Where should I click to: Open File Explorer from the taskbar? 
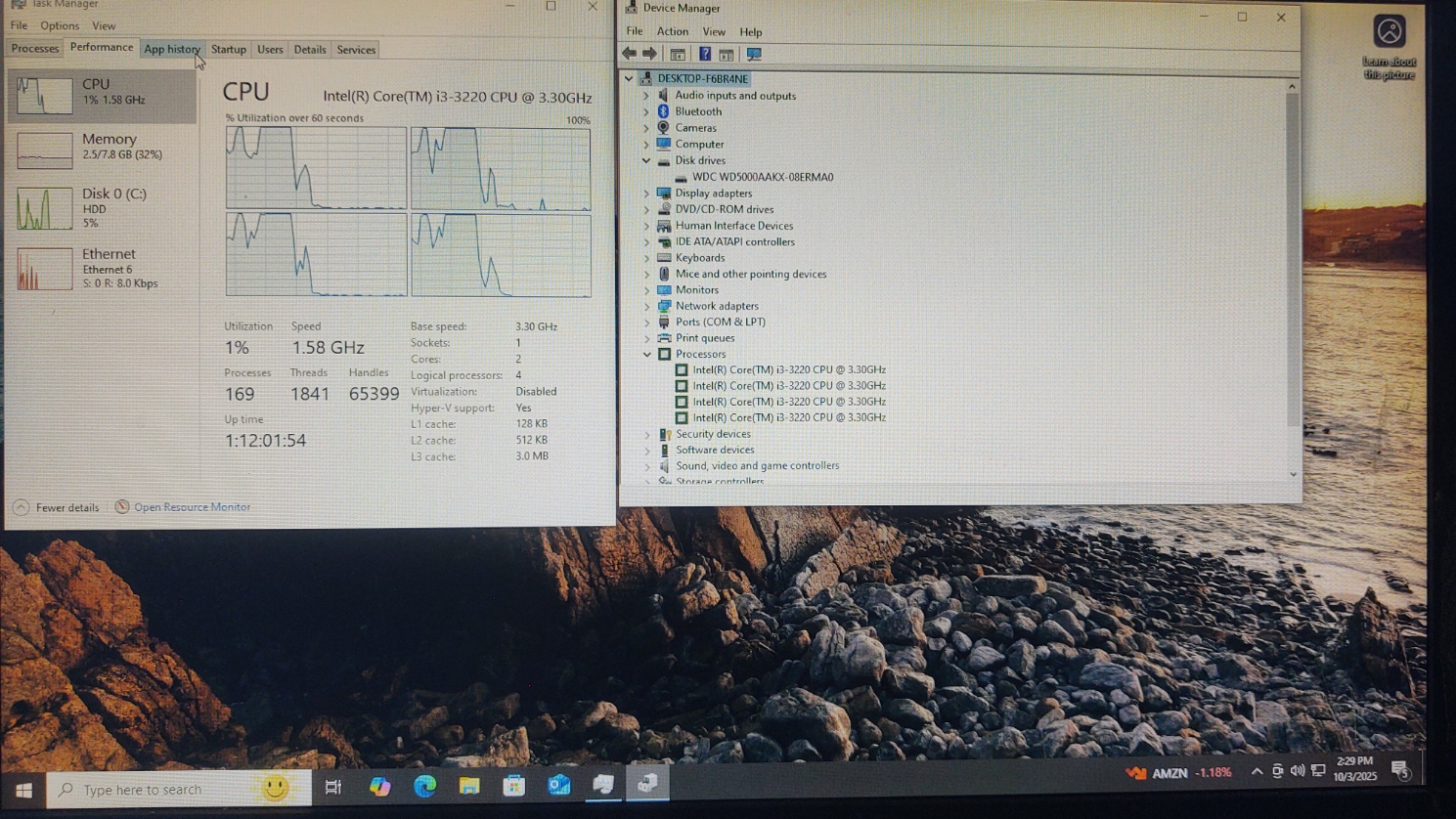click(x=469, y=787)
